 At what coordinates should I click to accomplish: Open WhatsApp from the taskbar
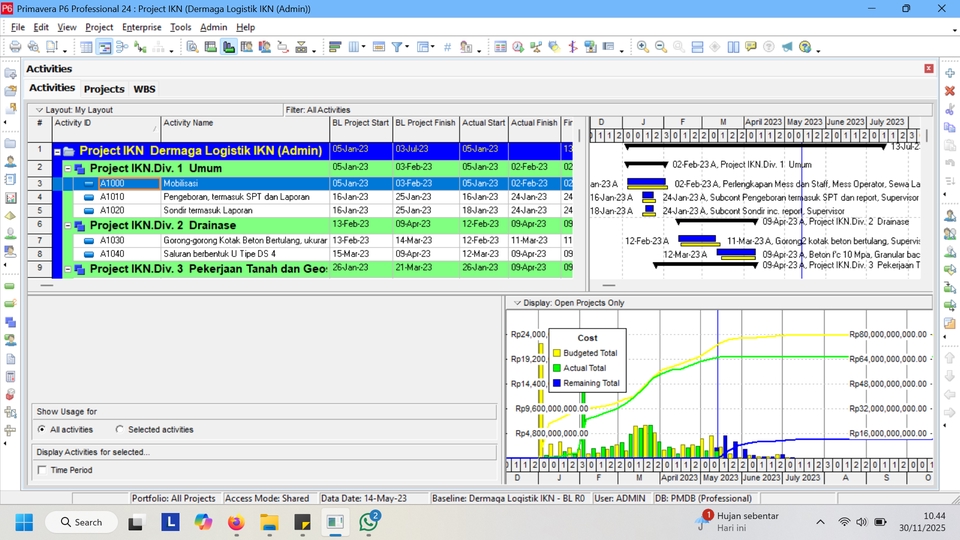click(369, 522)
